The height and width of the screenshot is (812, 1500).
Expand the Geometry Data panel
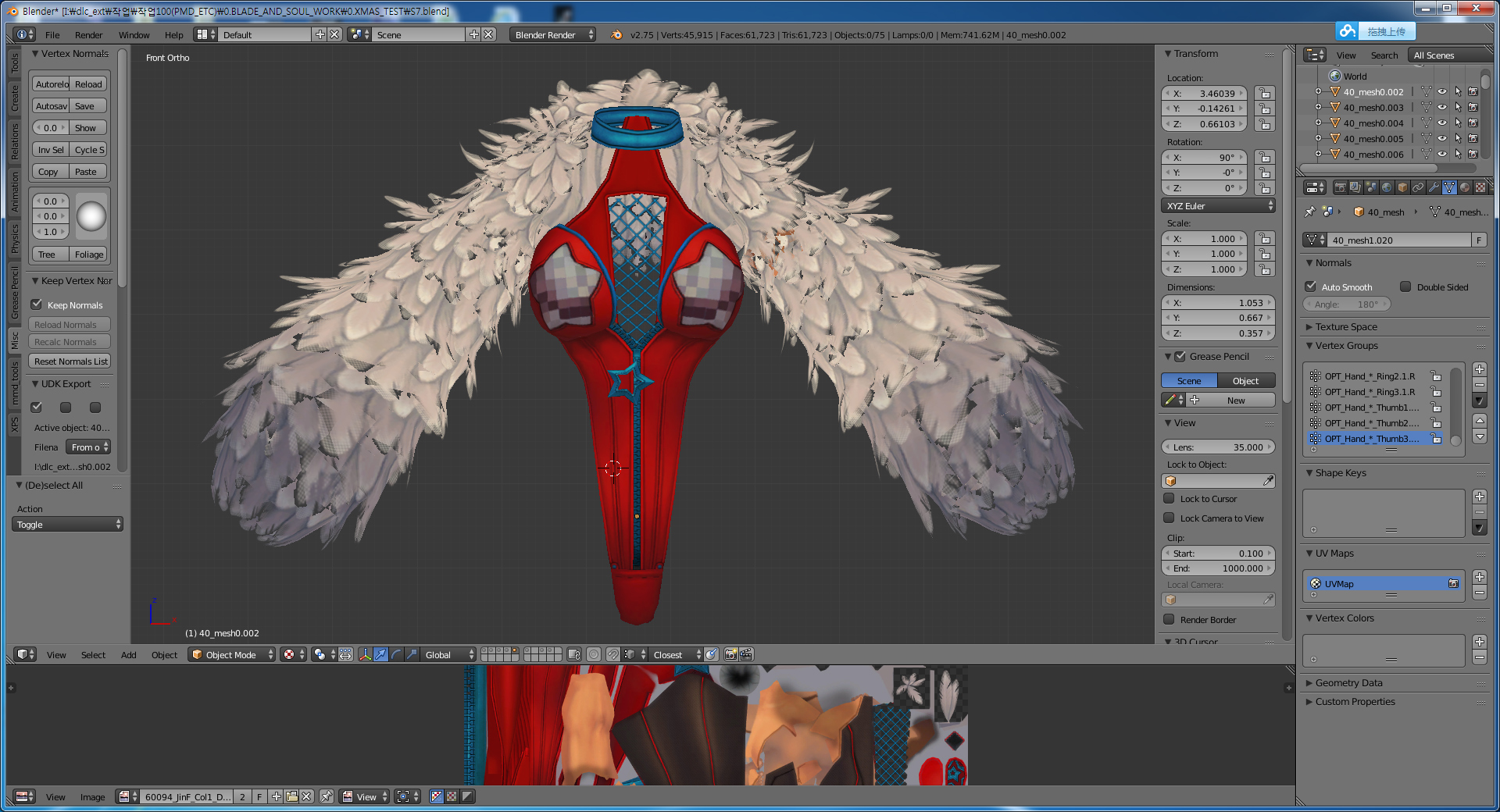(1348, 682)
